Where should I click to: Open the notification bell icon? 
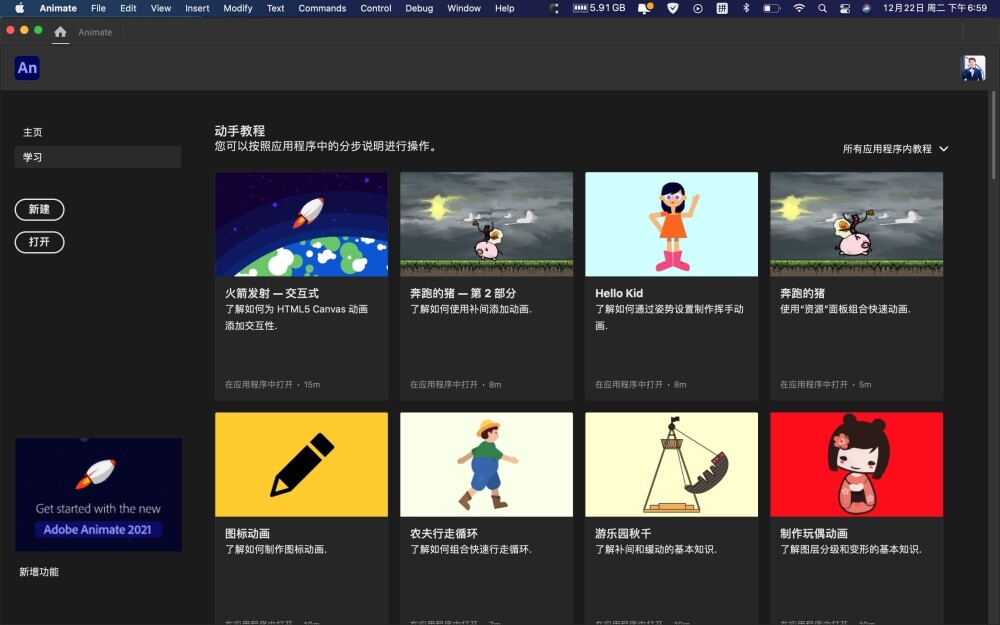[x=647, y=8]
